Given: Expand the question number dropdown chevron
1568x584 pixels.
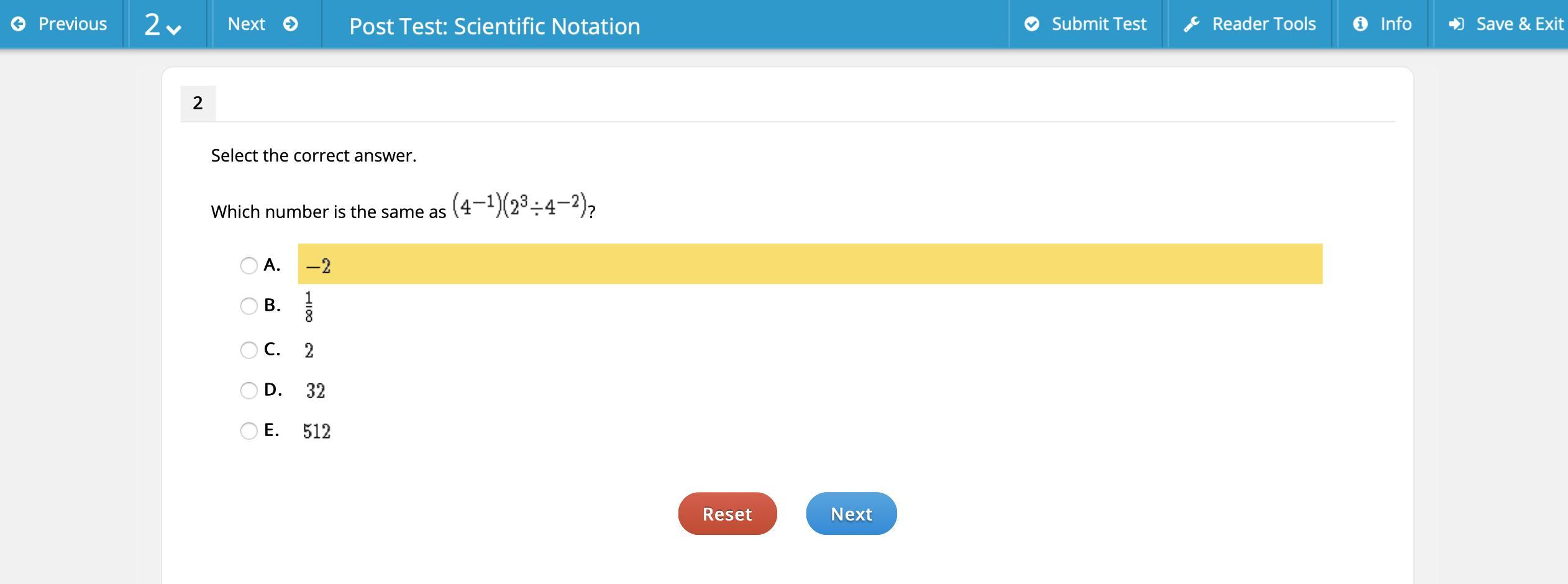Looking at the screenshot, I should [x=175, y=29].
